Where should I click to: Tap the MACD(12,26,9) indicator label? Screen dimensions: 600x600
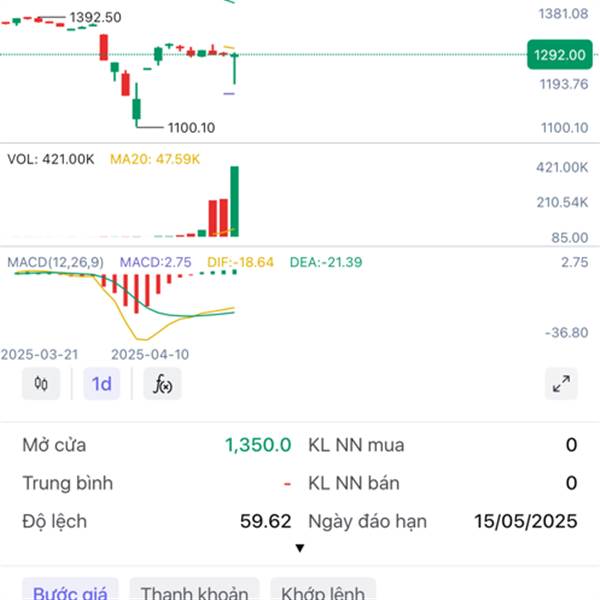(x=55, y=262)
